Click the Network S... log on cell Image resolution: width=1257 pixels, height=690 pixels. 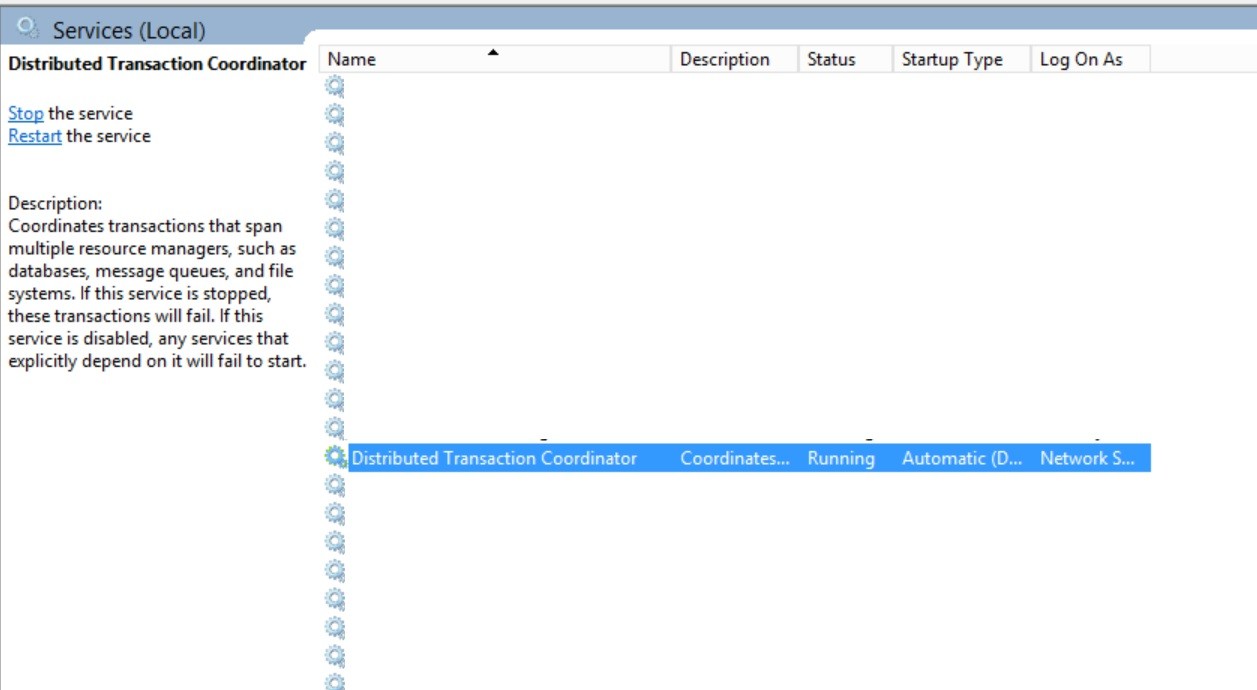coord(1088,458)
